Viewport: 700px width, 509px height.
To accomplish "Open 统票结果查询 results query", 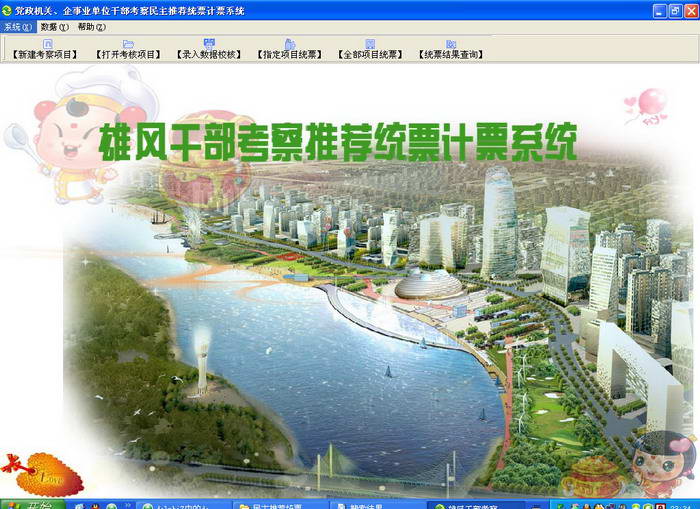I will tap(451, 50).
